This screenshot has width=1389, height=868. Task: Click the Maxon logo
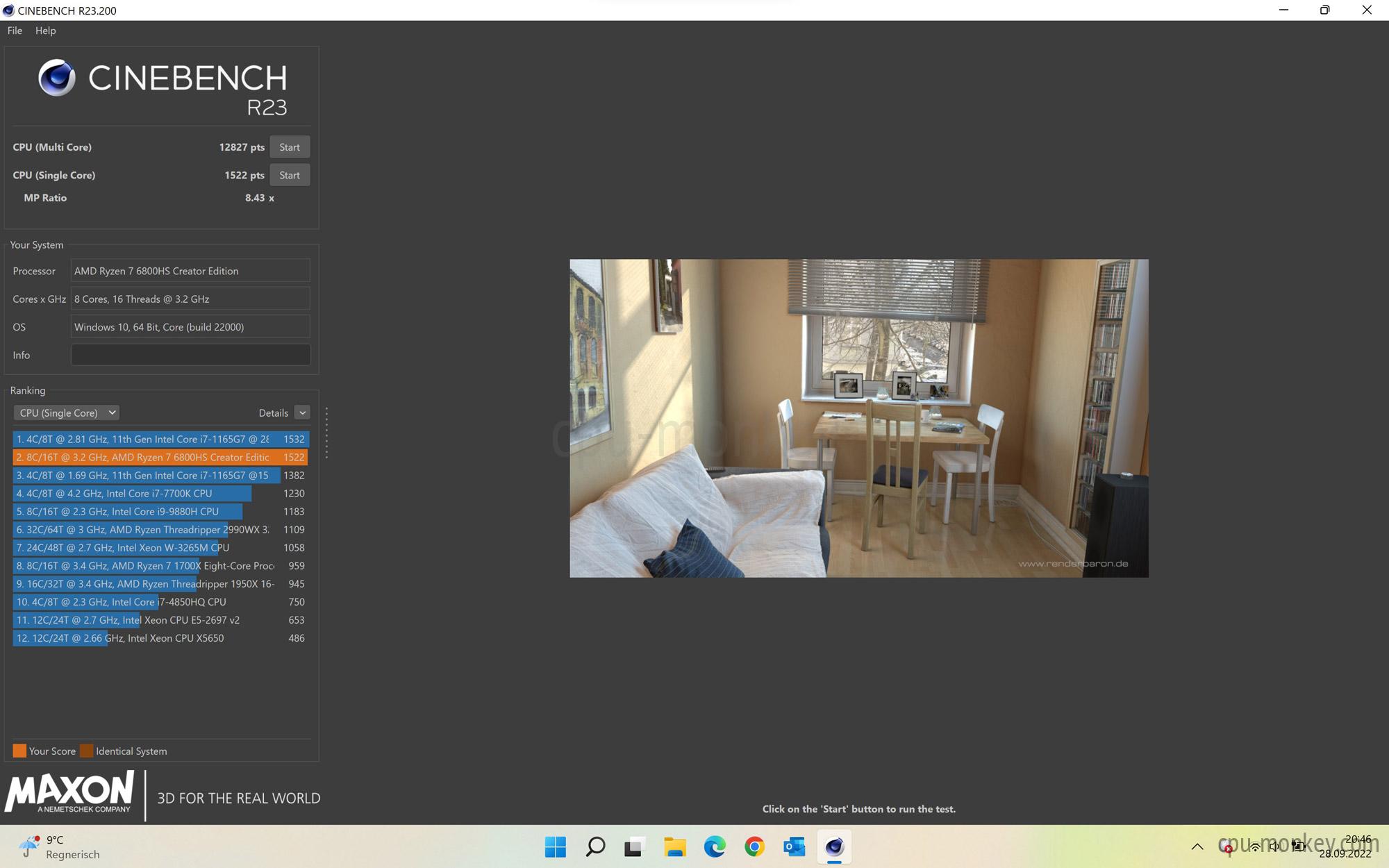(69, 792)
